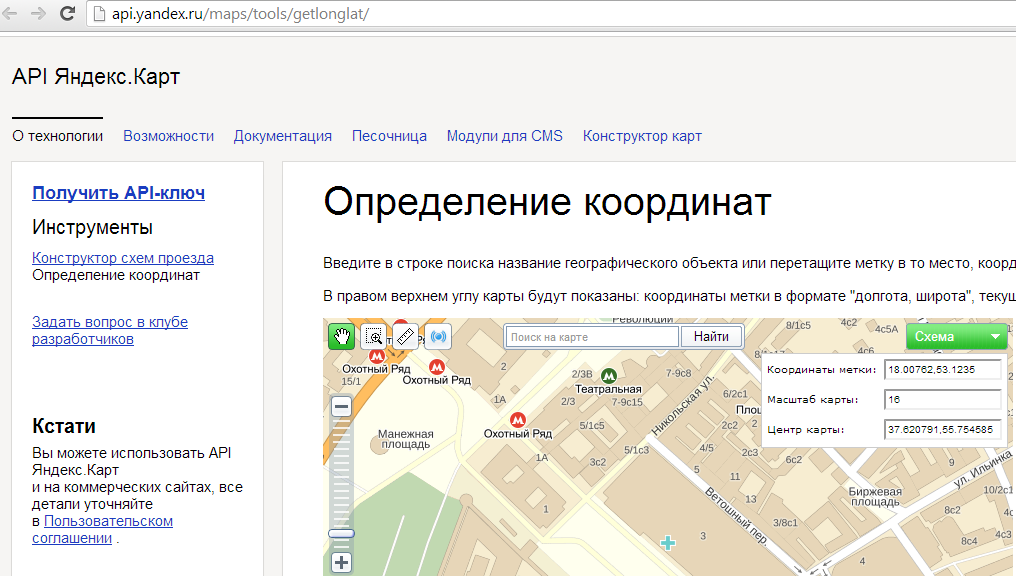Click the Определение координат sidebar item

pyautogui.click(x=116, y=275)
